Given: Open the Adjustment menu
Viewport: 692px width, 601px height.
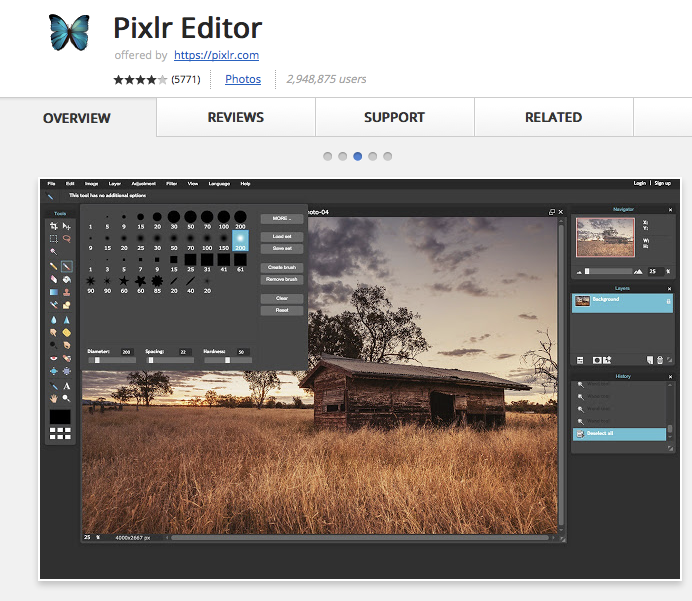Looking at the screenshot, I should pyautogui.click(x=143, y=184).
